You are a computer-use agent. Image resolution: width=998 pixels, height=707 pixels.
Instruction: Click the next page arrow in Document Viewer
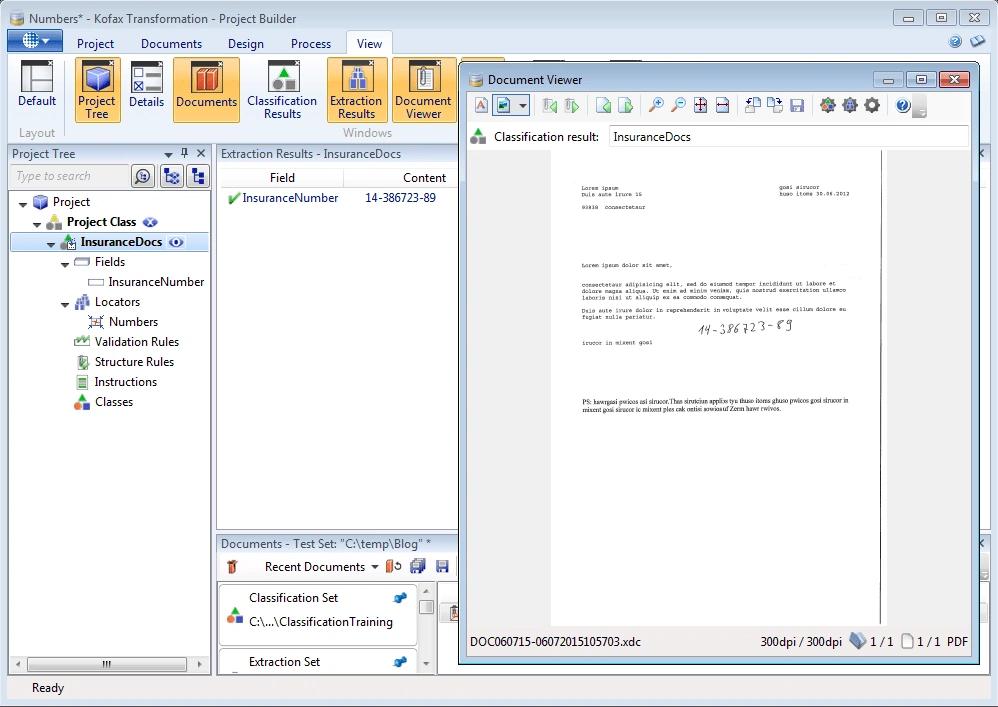[x=626, y=105]
